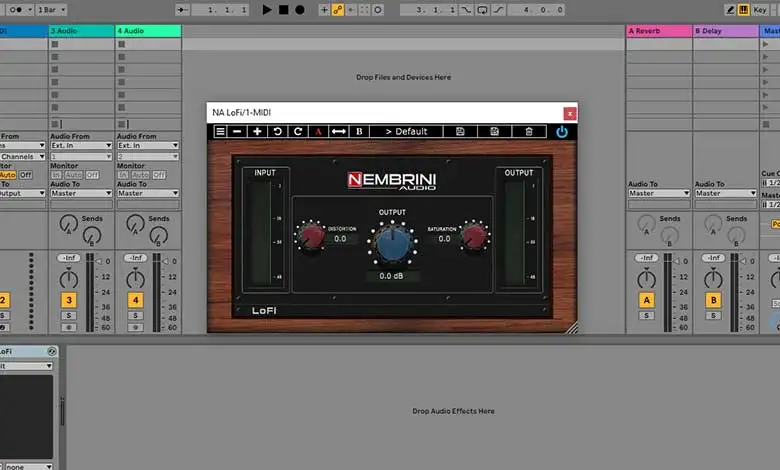The width and height of the screenshot is (780, 470).
Task: Click track 4 Send B knob
Action: (158, 235)
